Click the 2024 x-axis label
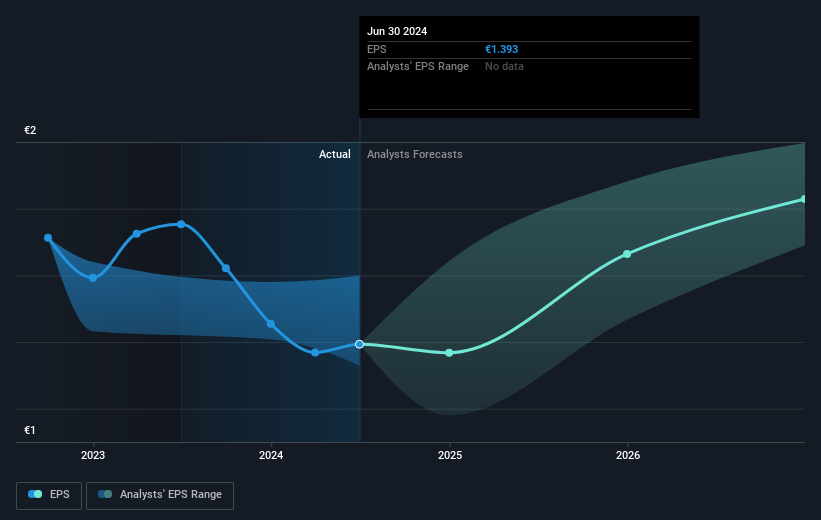The height and width of the screenshot is (520, 821). (271, 455)
